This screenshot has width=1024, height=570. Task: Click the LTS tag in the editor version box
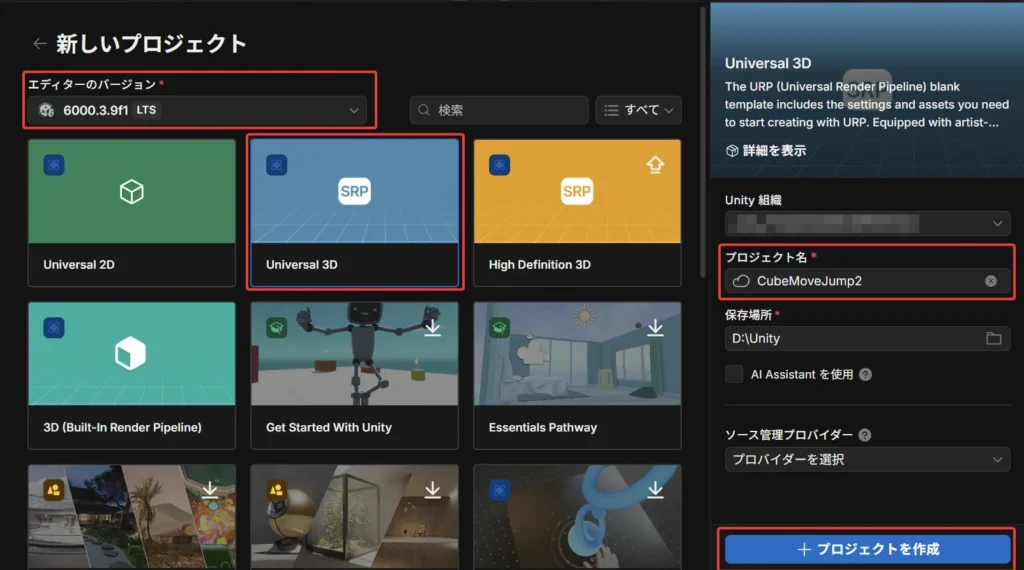146,110
